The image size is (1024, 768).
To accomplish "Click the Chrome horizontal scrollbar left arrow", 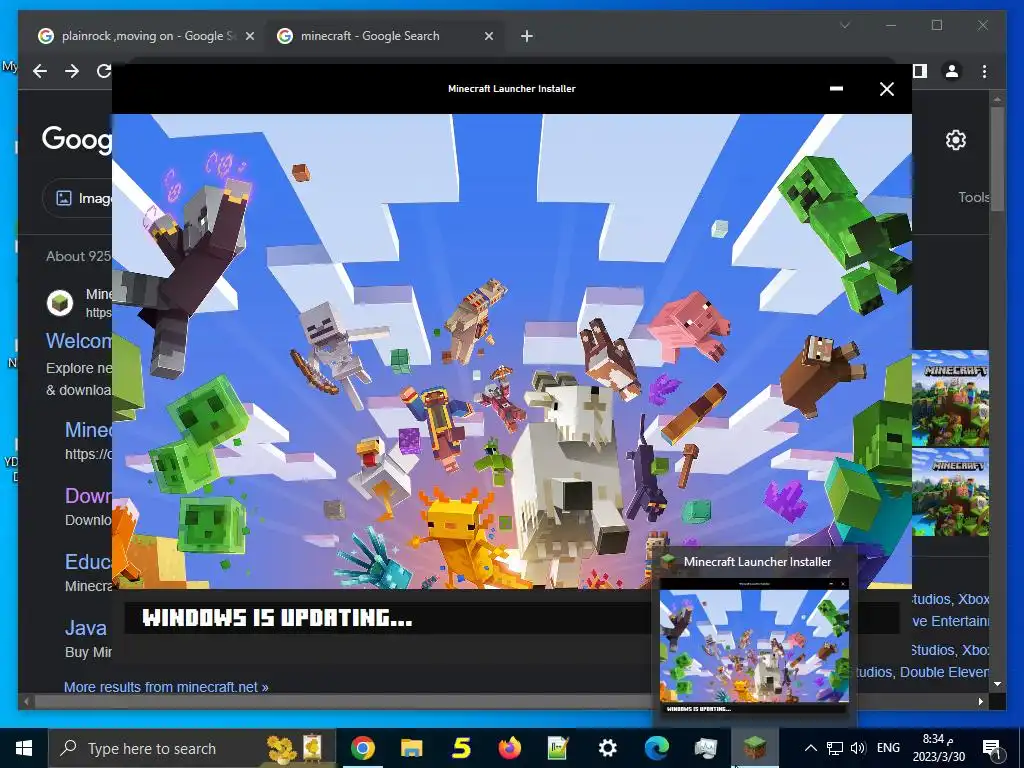I will (x=26, y=701).
